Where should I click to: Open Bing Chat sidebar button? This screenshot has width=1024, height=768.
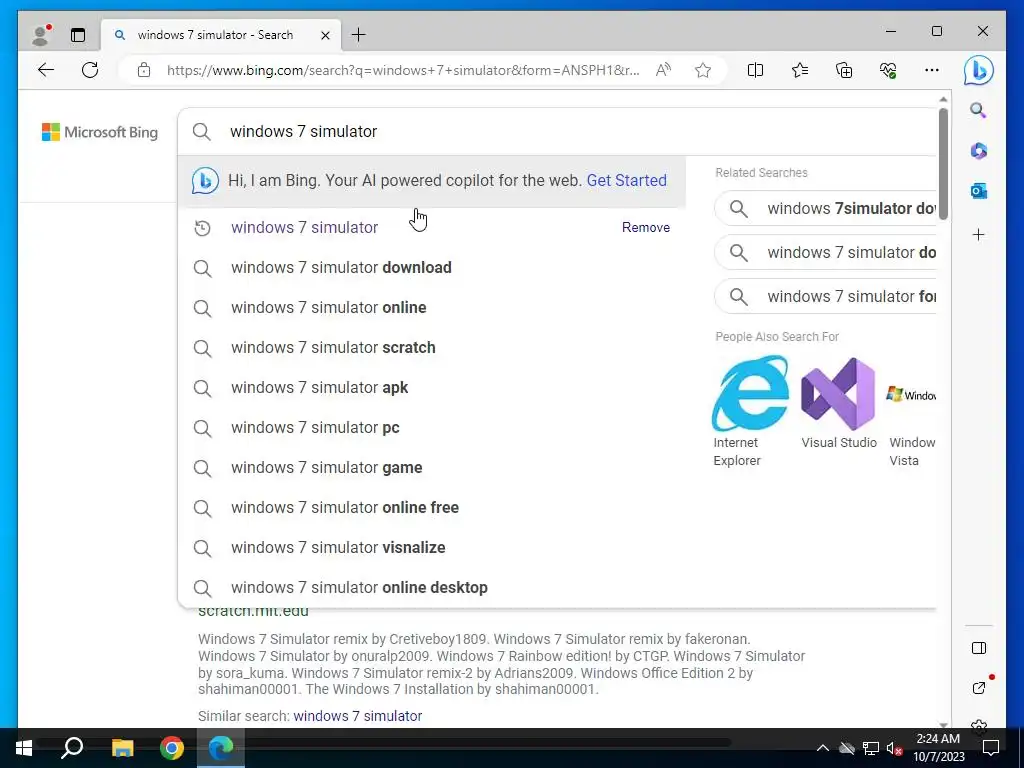click(x=978, y=71)
